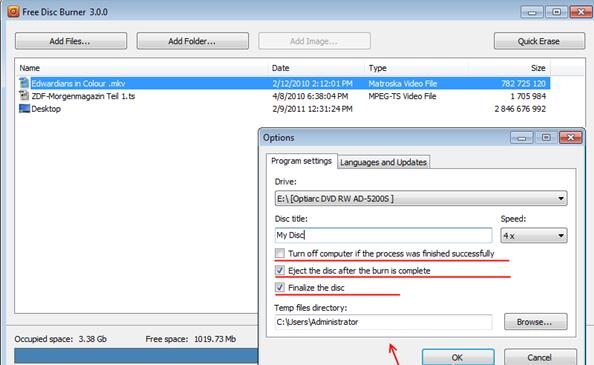Confirm options with OK button

458,357
